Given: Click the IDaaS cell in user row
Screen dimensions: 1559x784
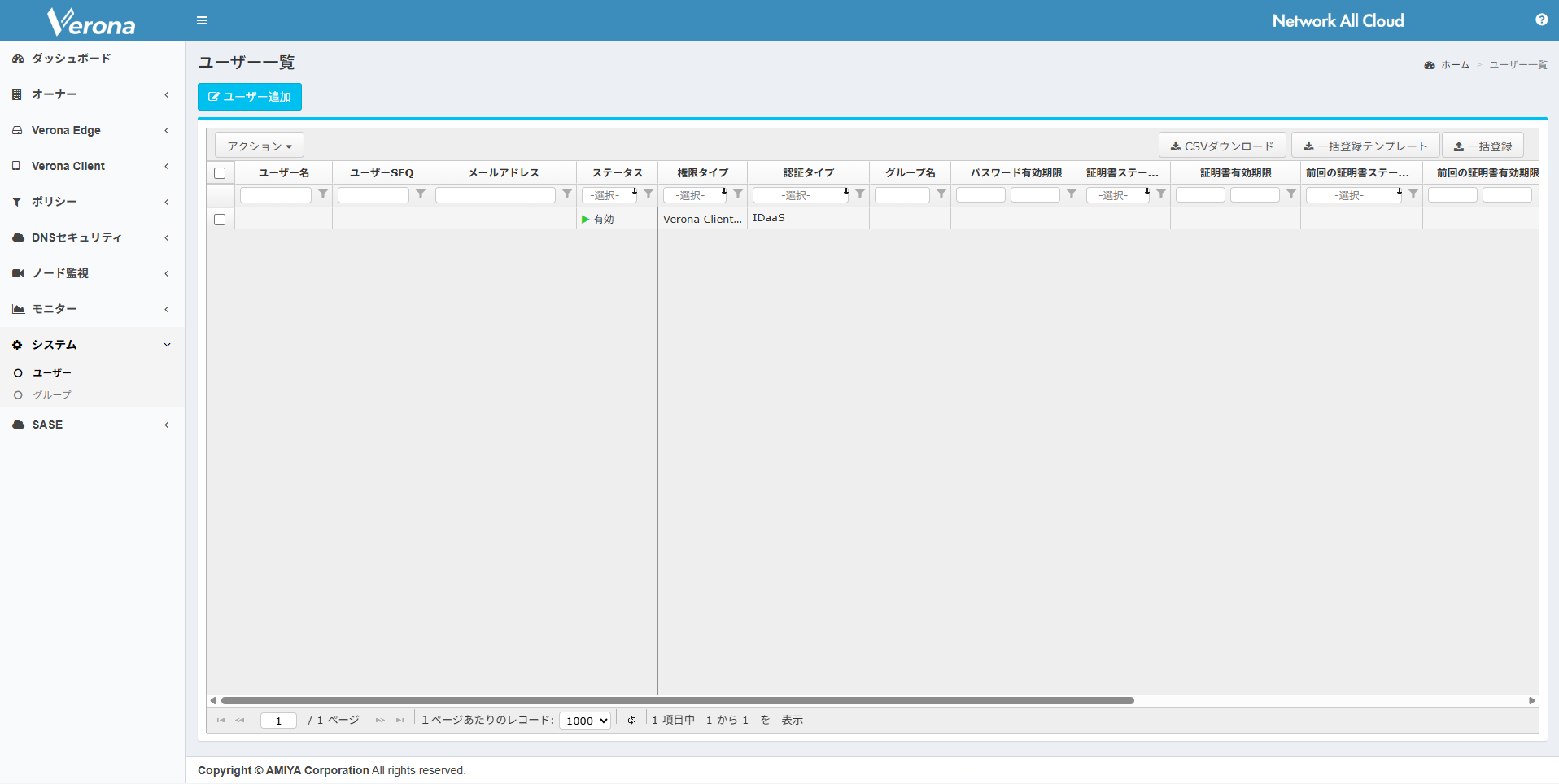Looking at the screenshot, I should (809, 218).
